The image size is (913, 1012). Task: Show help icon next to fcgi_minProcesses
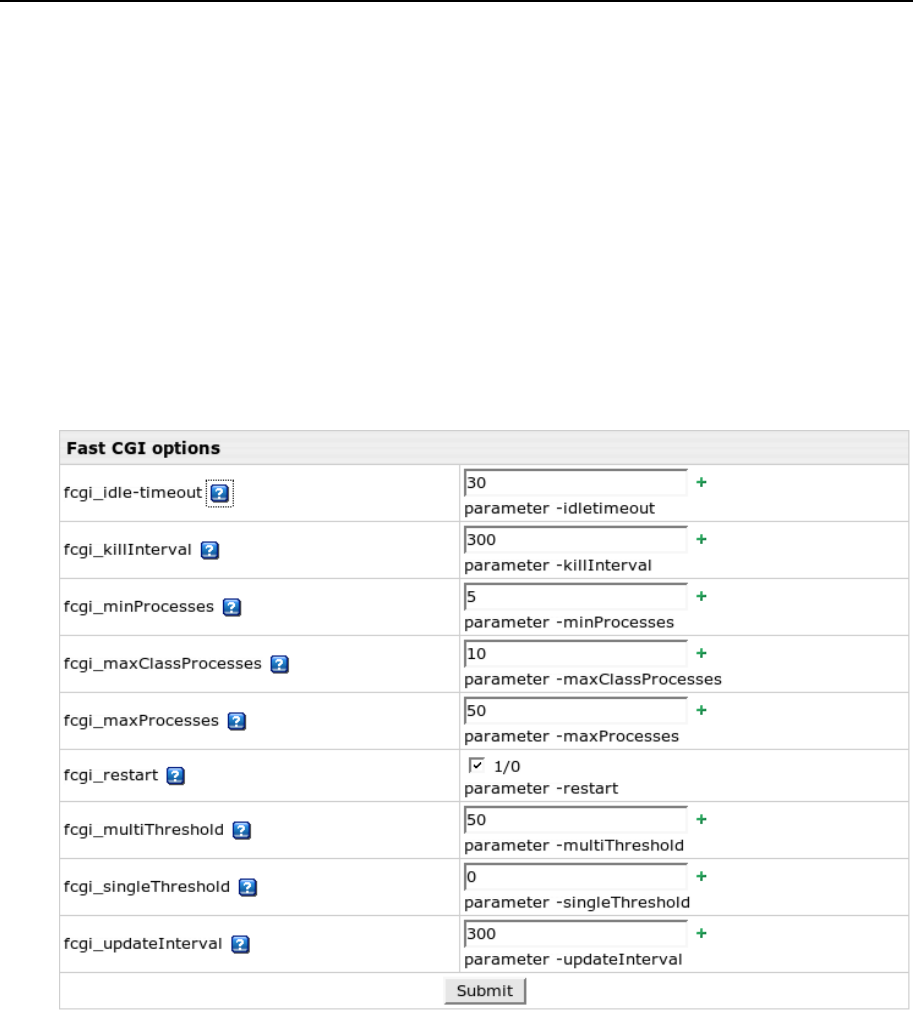point(232,607)
